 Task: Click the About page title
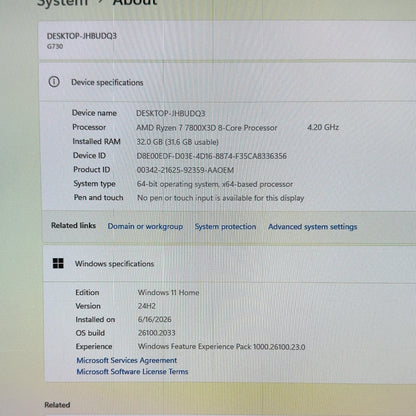135,3
